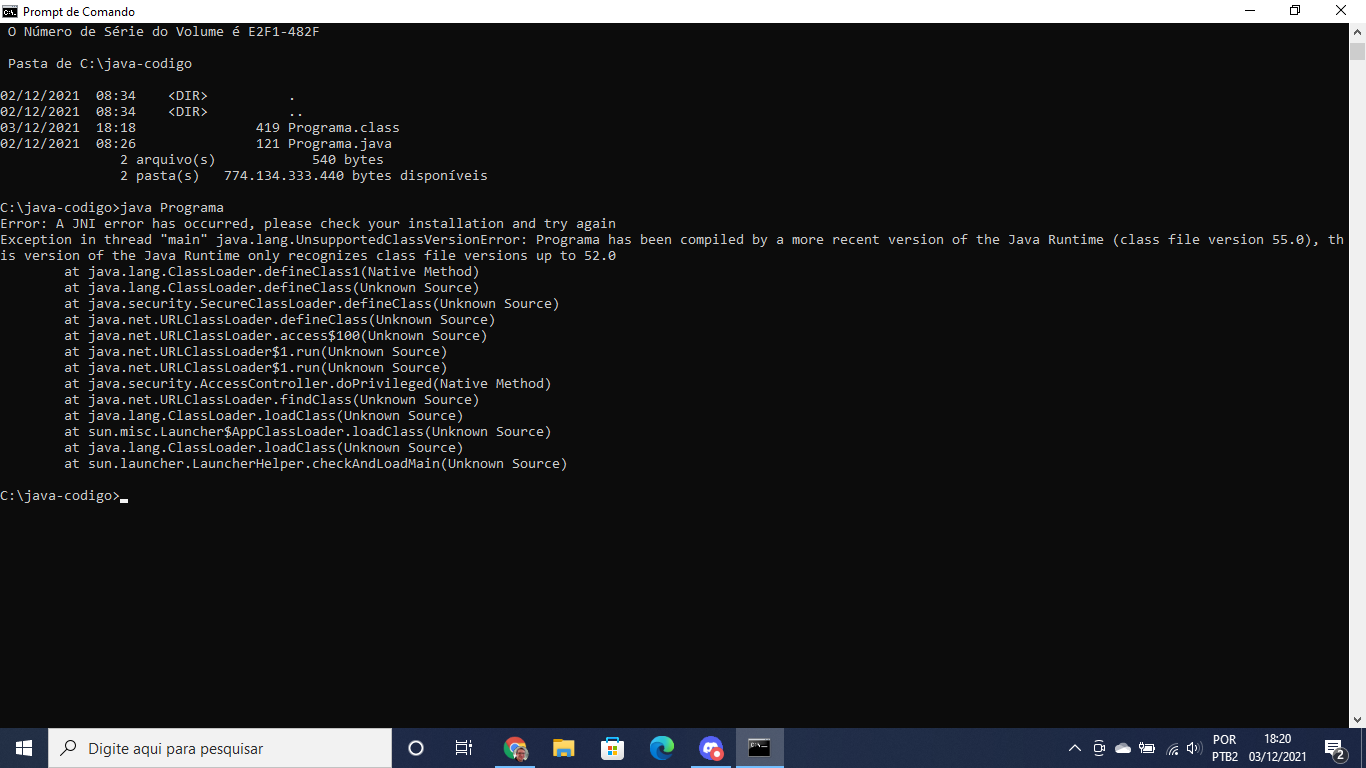The image size is (1366, 768).
Task: Open the volume speaker tray icon
Action: coord(1193,748)
